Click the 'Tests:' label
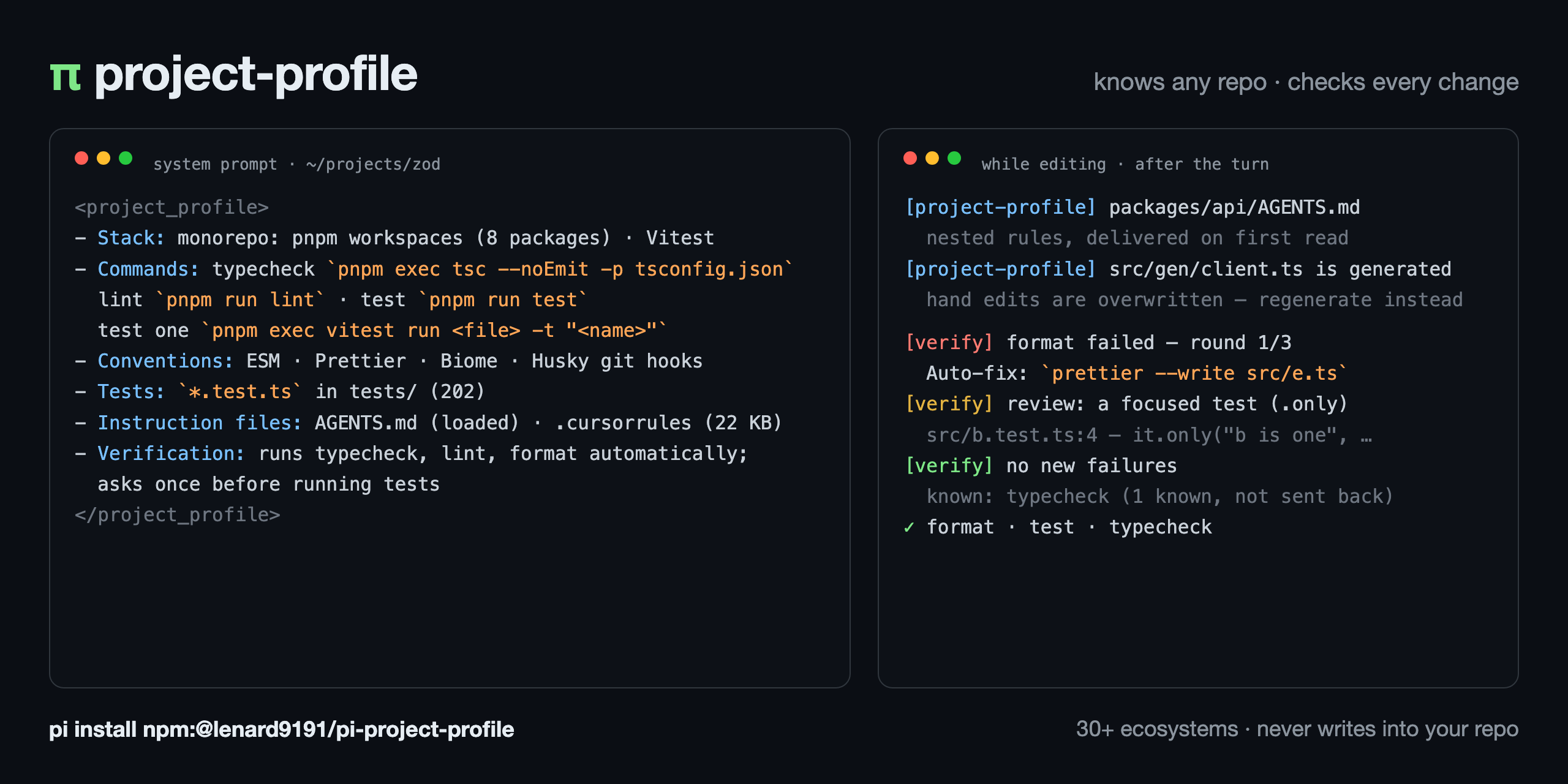 click(131, 392)
